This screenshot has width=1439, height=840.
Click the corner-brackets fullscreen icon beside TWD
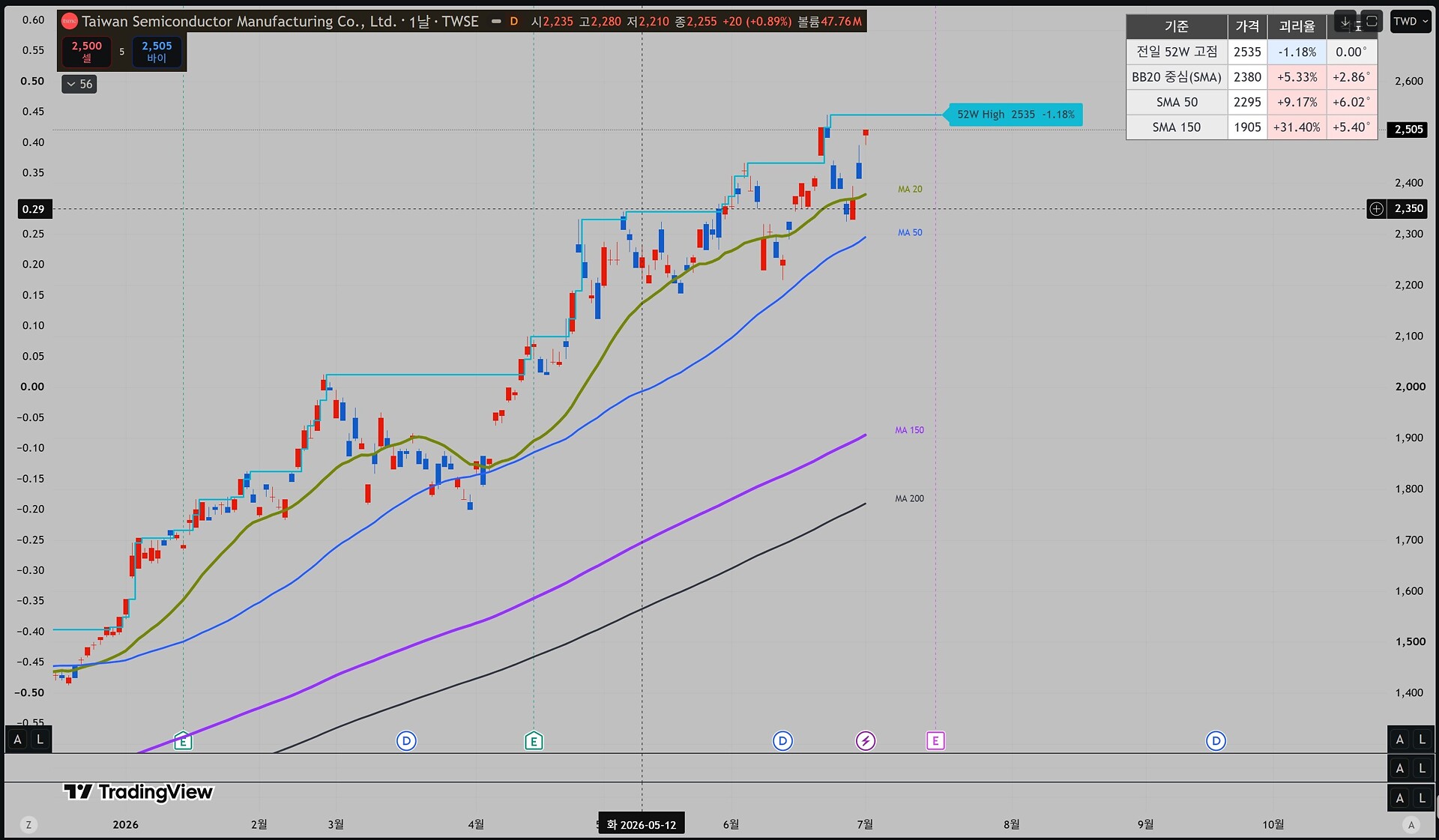click(1372, 22)
